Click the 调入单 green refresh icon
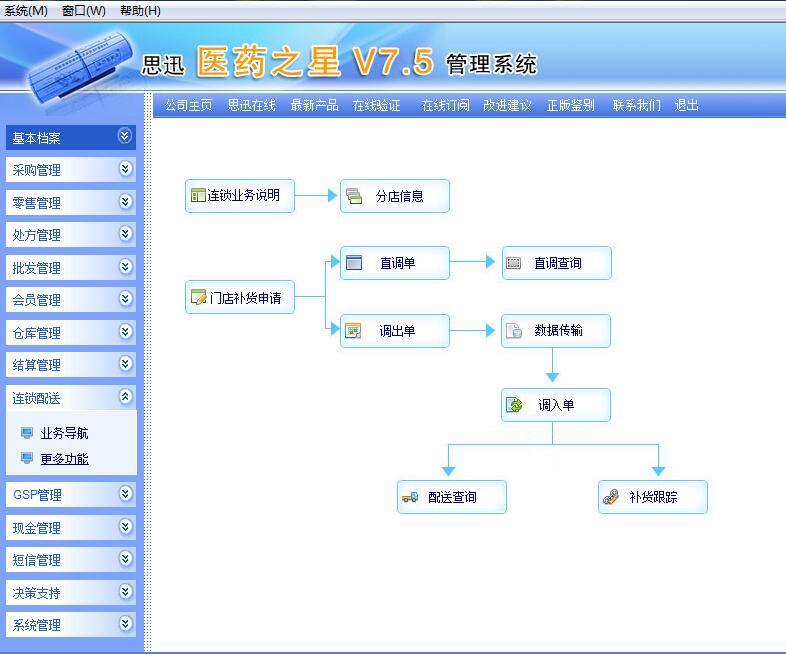 [x=514, y=404]
